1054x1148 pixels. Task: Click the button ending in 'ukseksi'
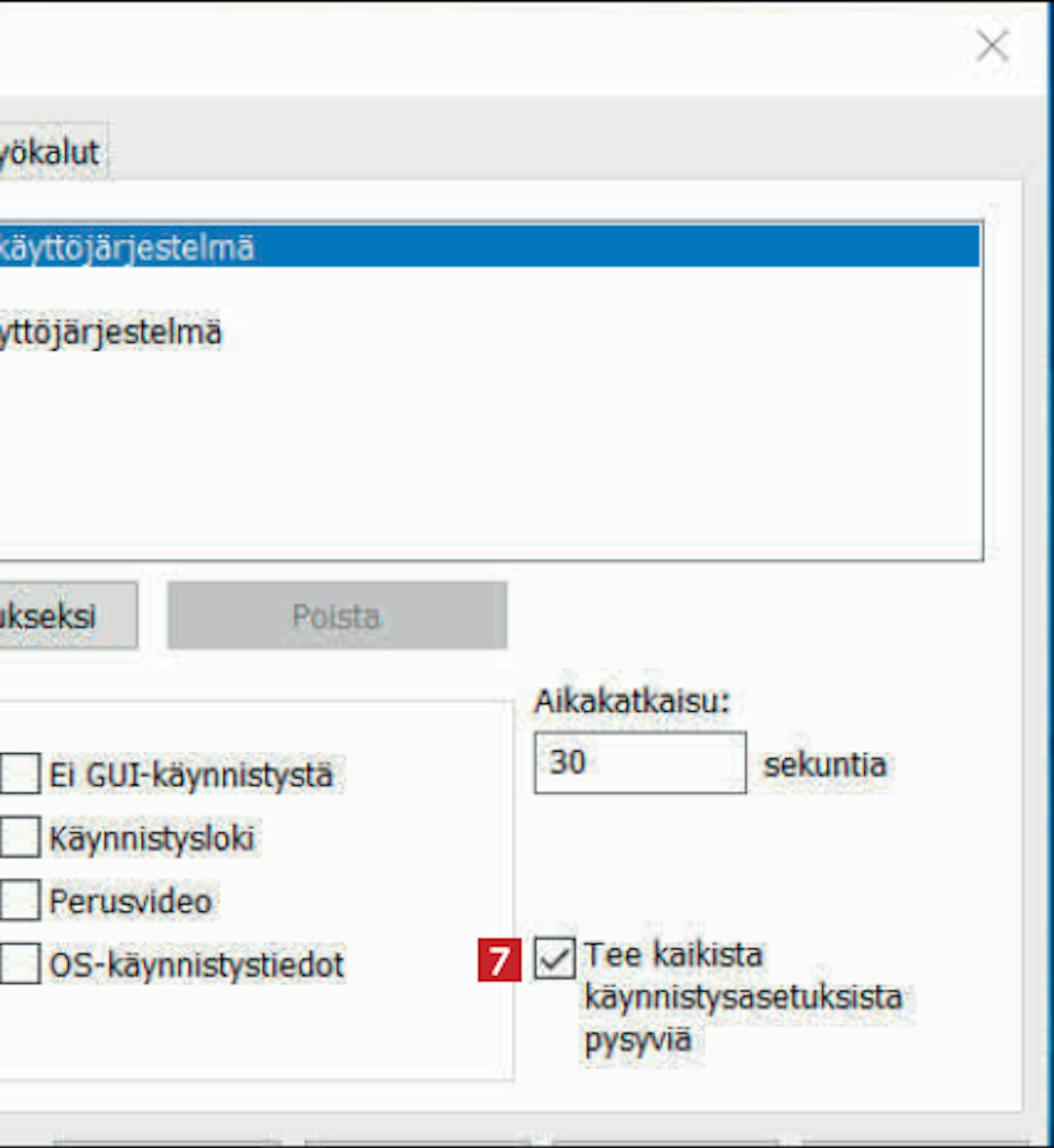tap(67, 615)
